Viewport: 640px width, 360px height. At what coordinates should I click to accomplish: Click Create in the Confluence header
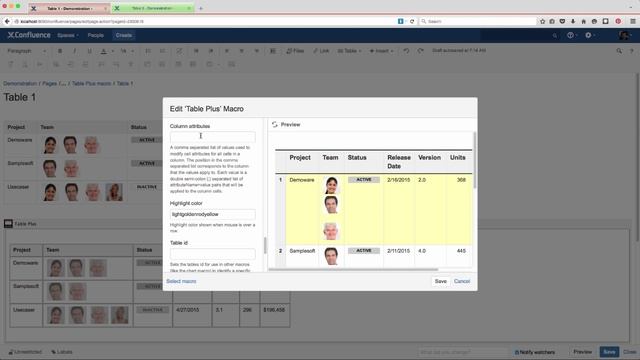(x=124, y=36)
